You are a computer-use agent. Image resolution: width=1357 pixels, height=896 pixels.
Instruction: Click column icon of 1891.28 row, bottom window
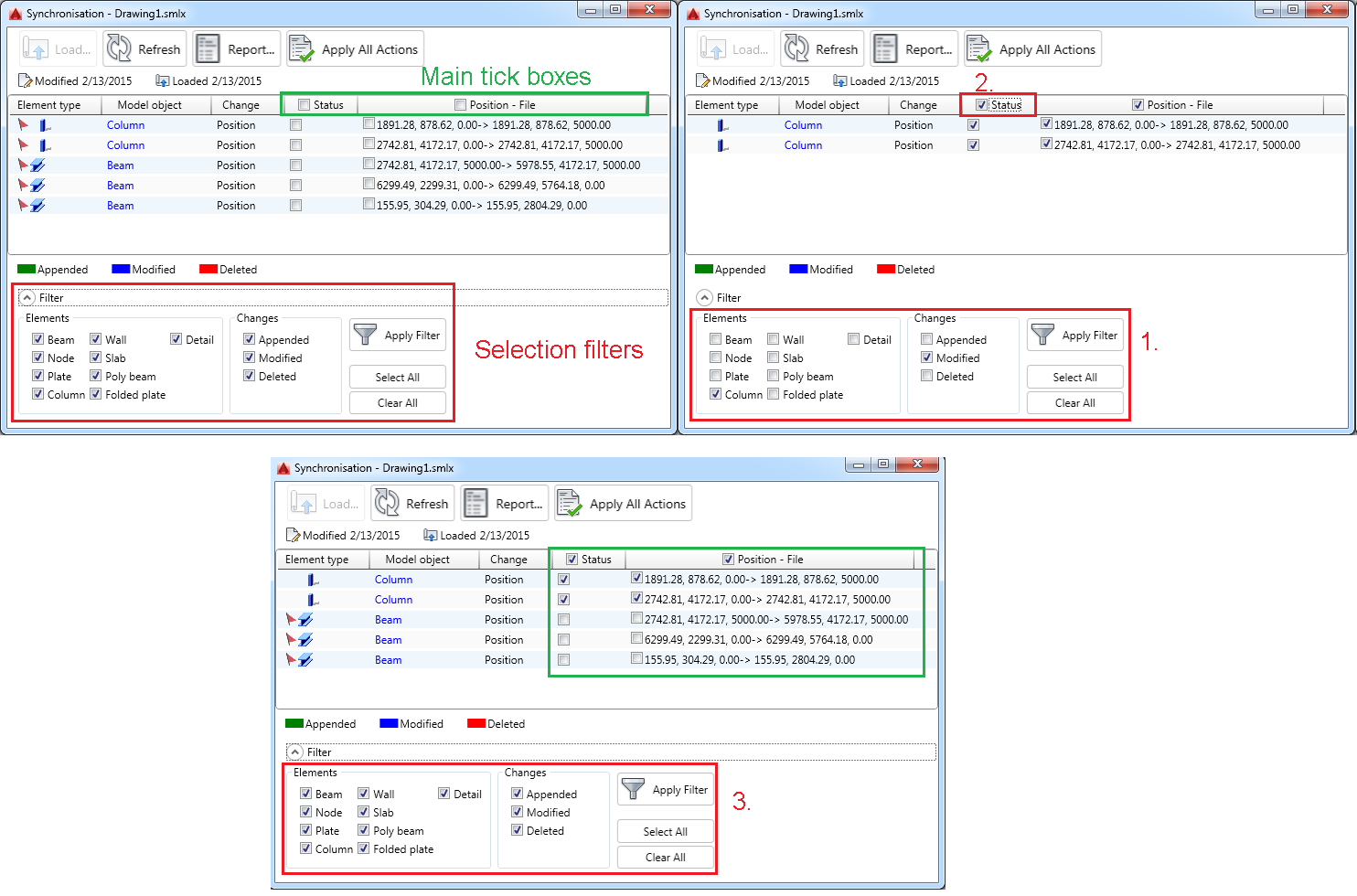[x=313, y=580]
